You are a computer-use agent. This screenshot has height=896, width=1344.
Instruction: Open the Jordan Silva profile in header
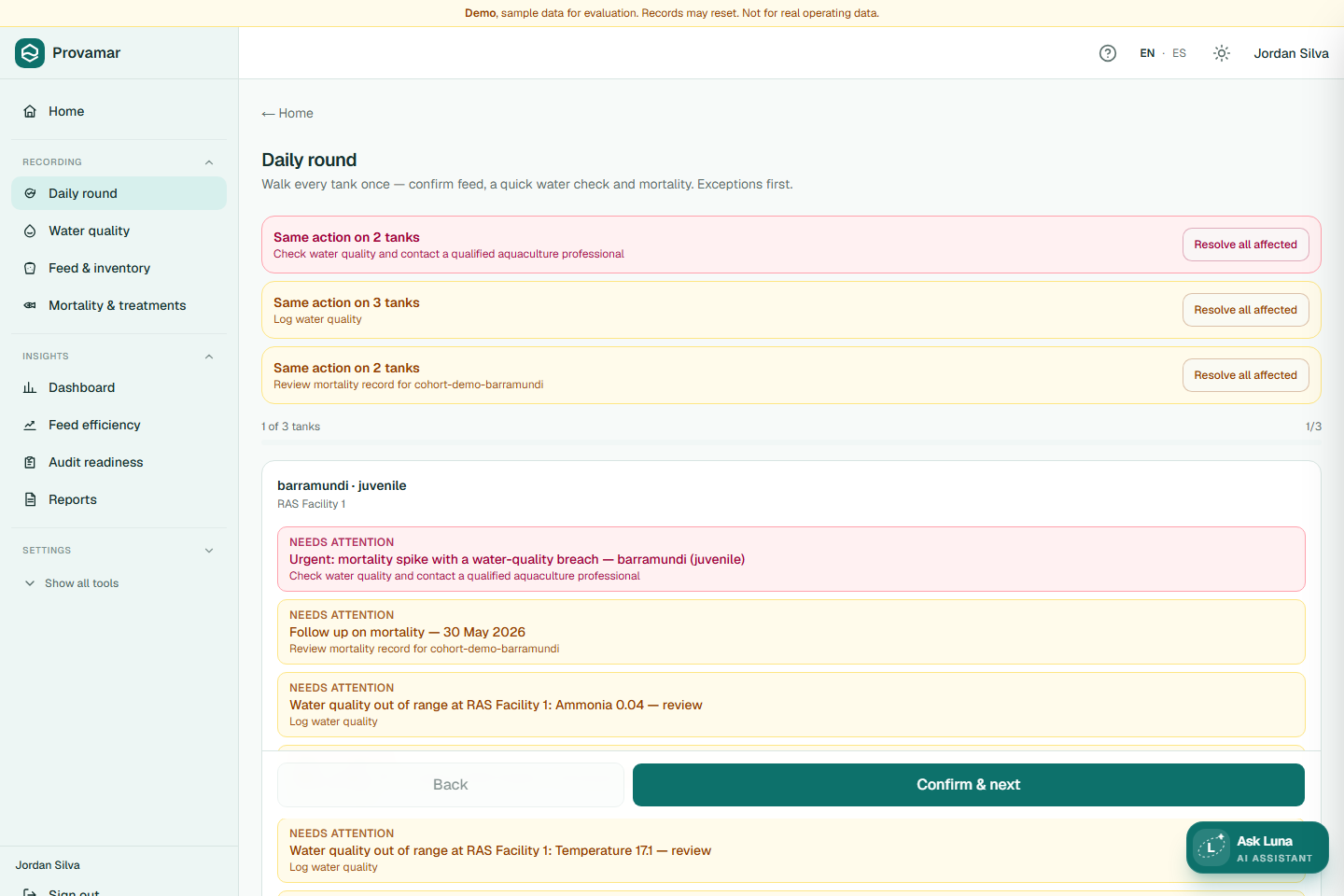click(x=1291, y=53)
